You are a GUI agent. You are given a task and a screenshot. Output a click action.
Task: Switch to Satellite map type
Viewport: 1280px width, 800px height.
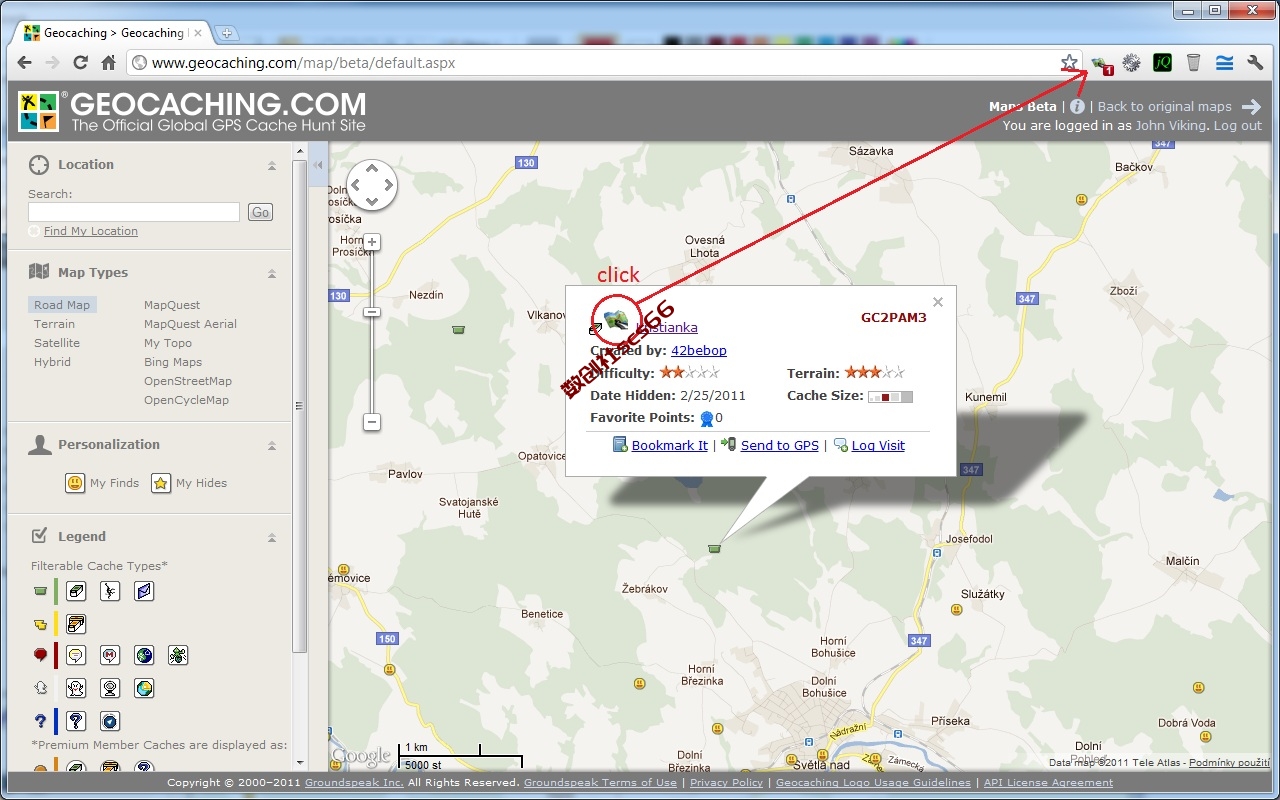(56, 343)
